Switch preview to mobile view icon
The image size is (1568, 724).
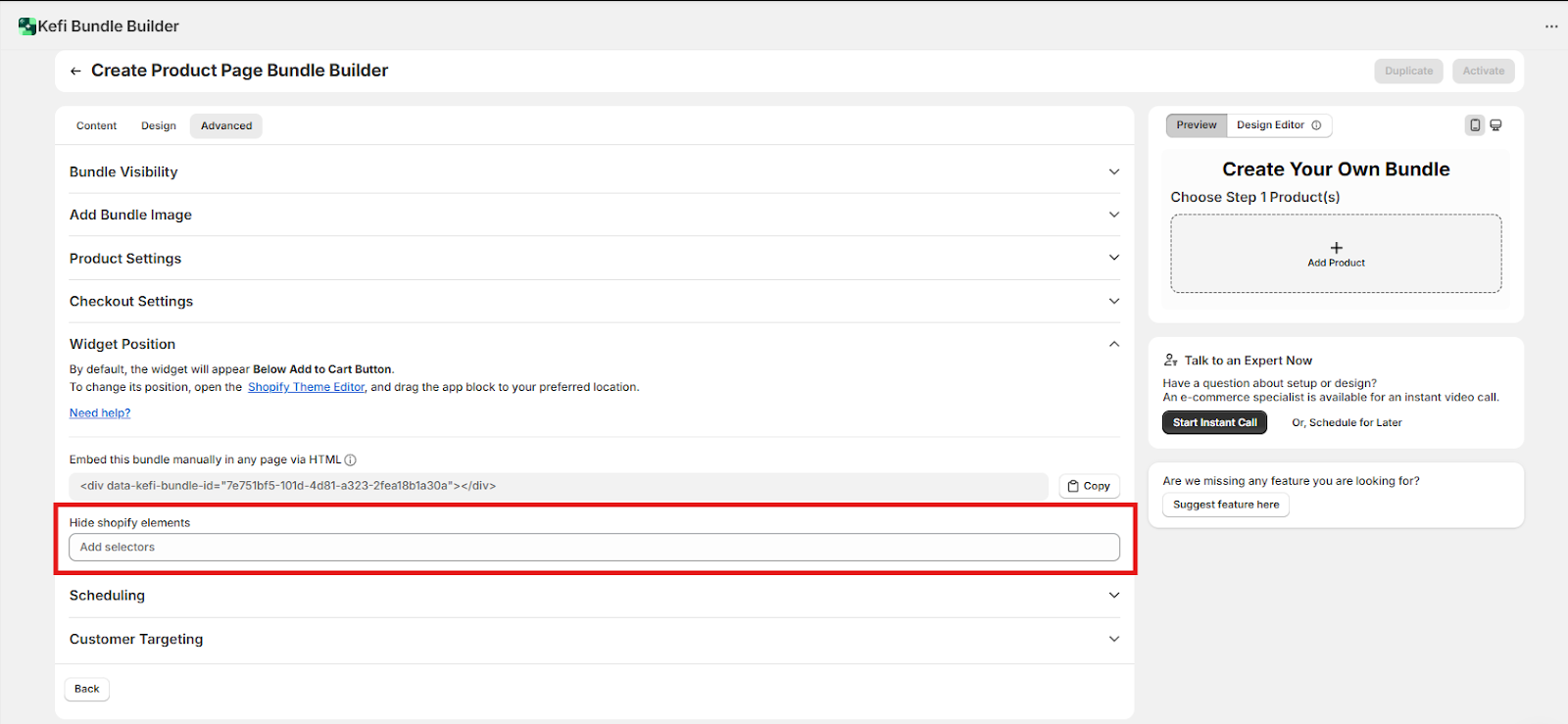pos(1475,125)
